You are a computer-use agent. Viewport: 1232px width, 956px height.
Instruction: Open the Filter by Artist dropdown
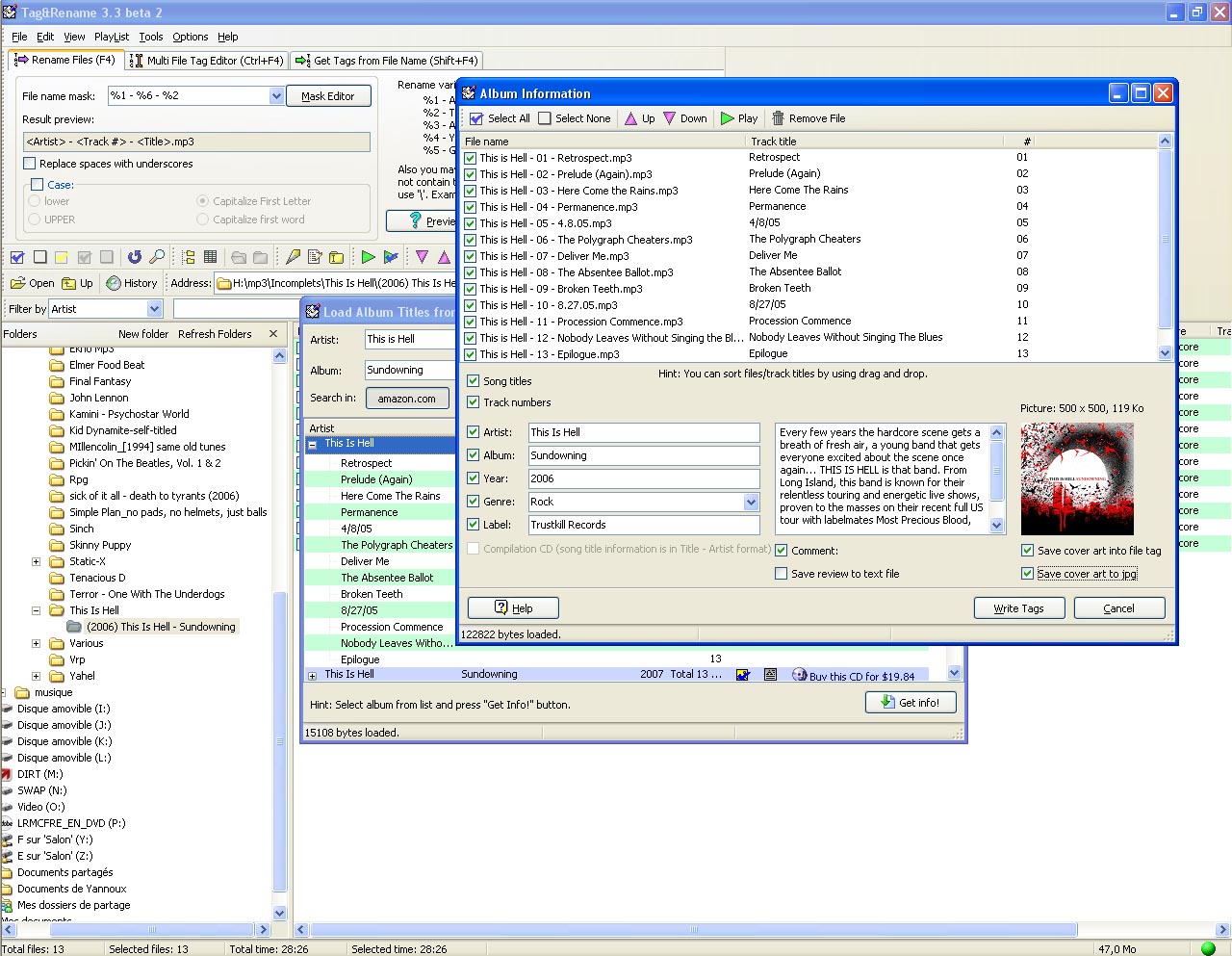(x=155, y=309)
